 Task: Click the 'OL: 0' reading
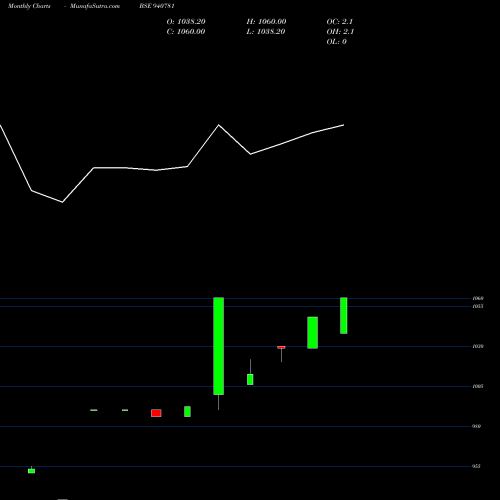tap(336, 42)
